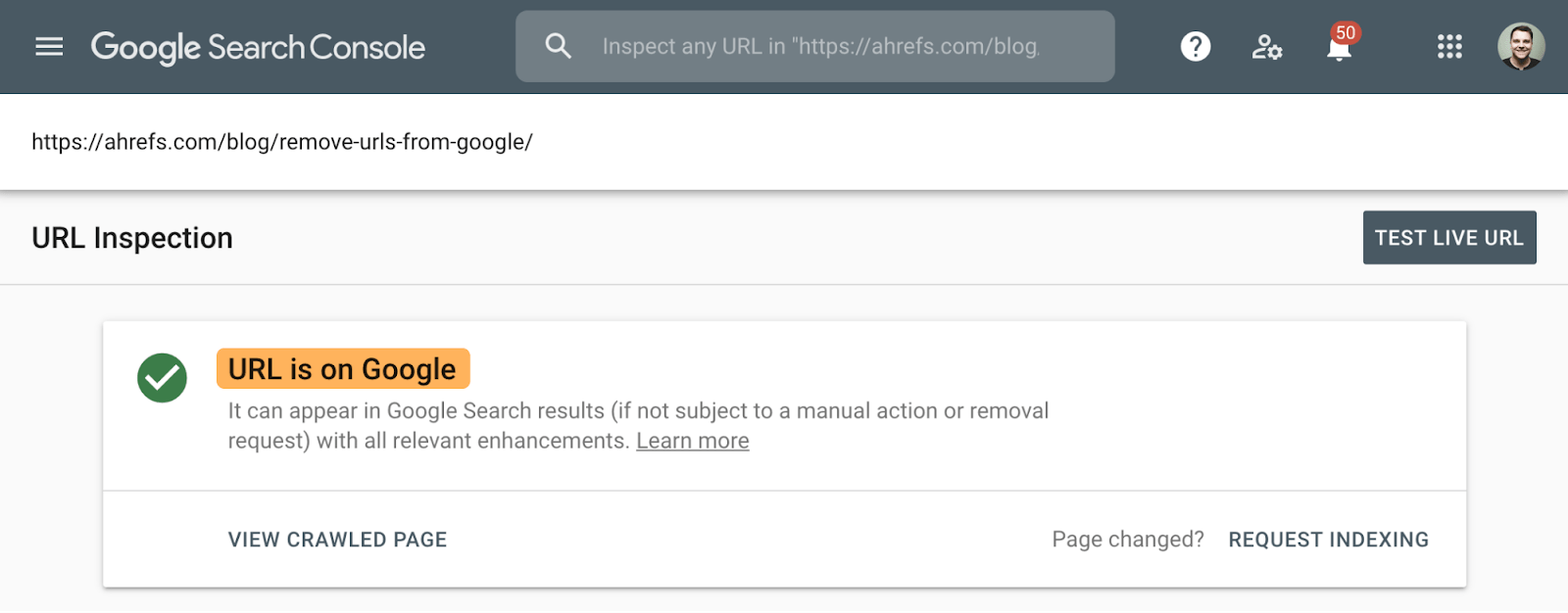Click the green checkmark status icon
The width and height of the screenshot is (1568, 613).
(x=162, y=378)
